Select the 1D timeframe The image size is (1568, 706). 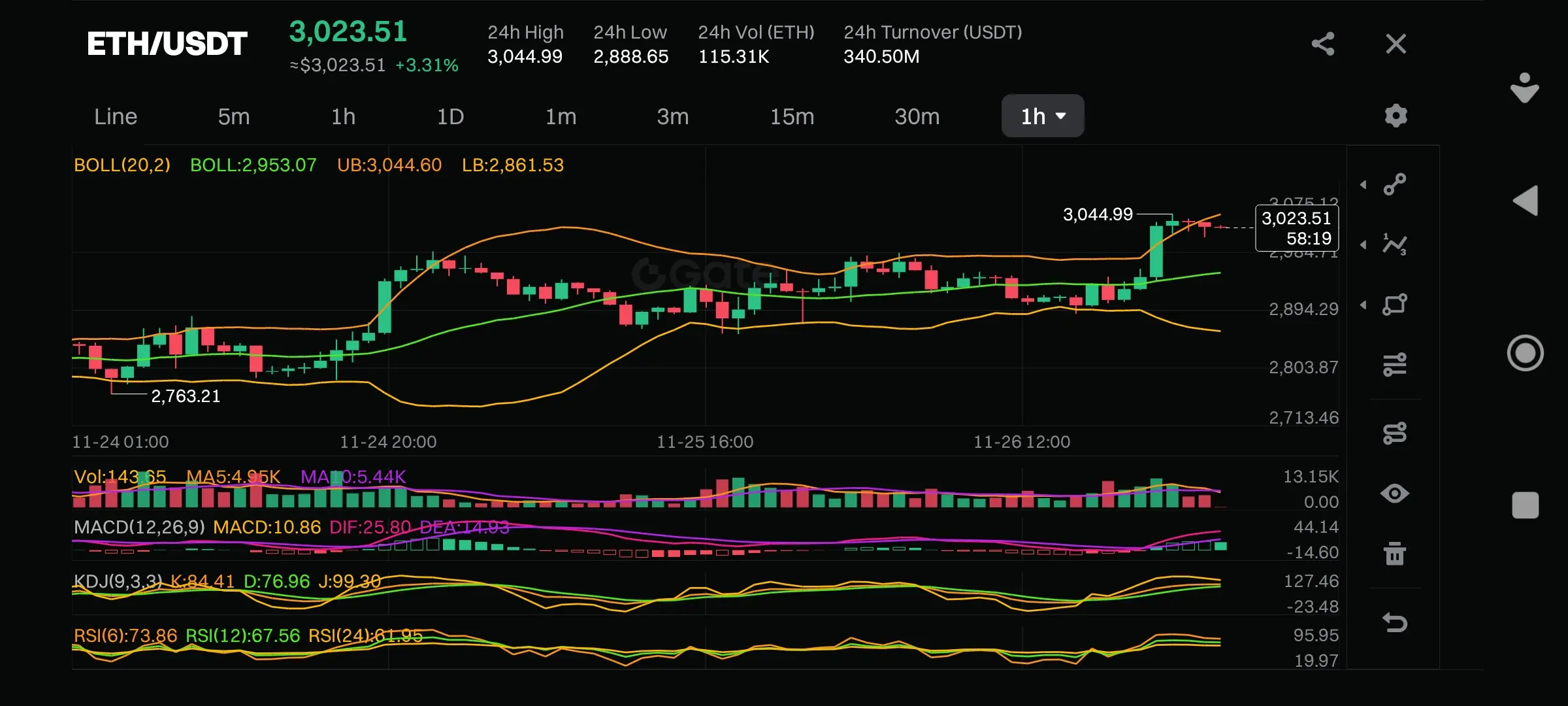pos(450,116)
